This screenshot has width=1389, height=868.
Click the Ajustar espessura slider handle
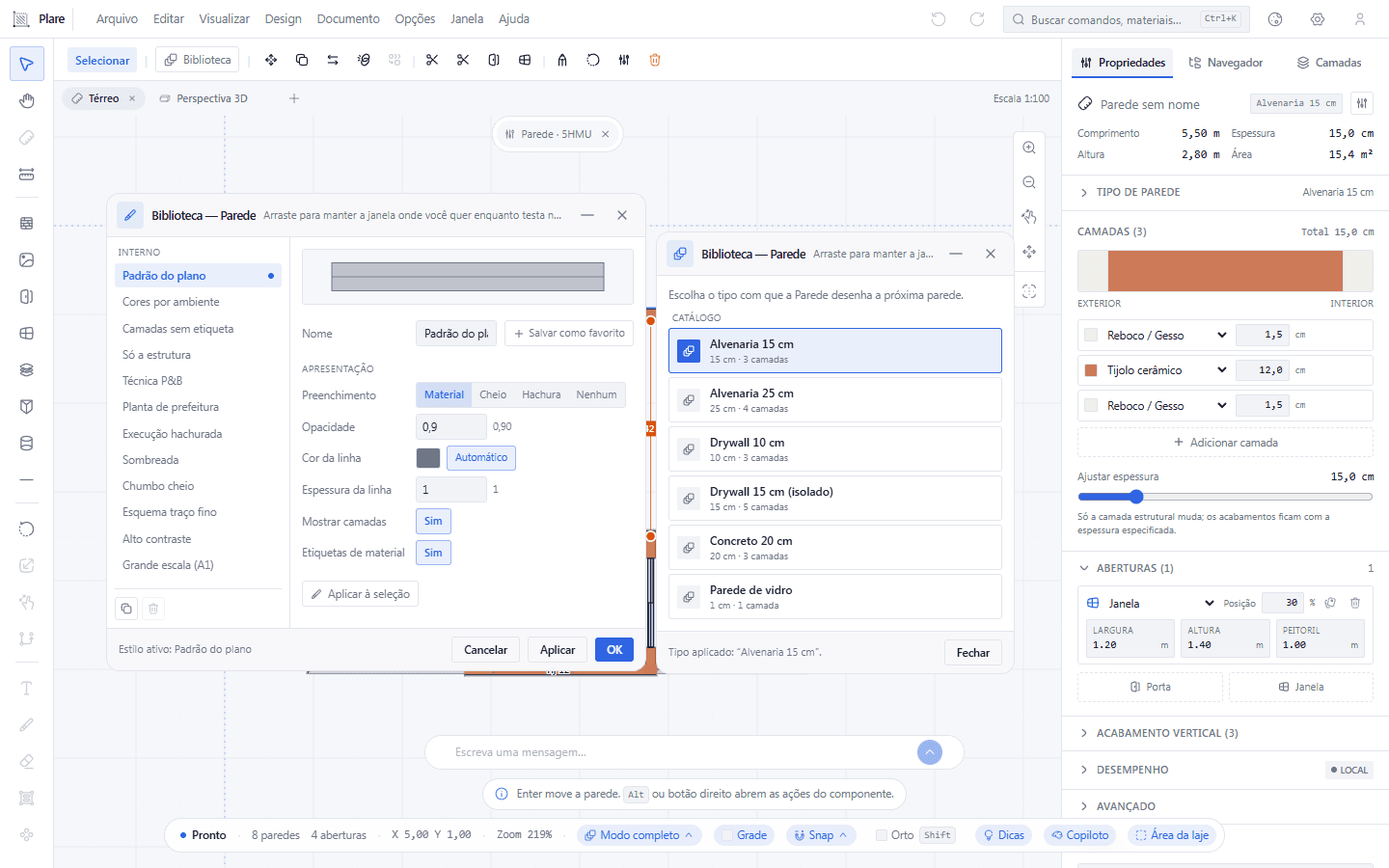pyautogui.click(x=1136, y=497)
